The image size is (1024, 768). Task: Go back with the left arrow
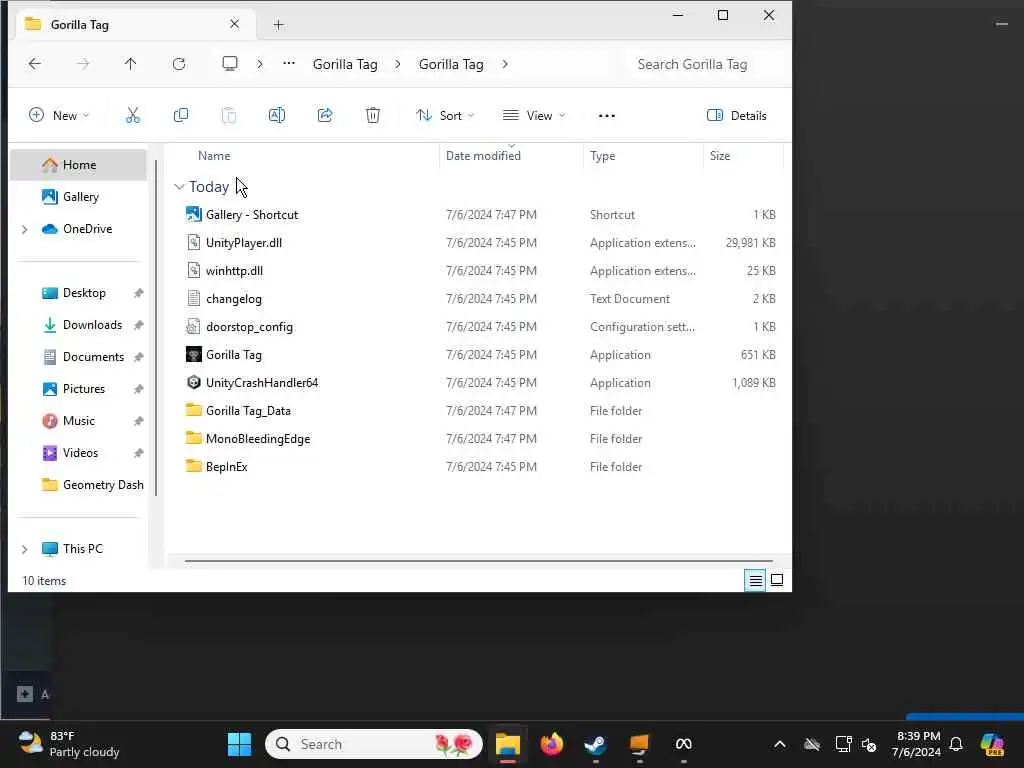[35, 64]
